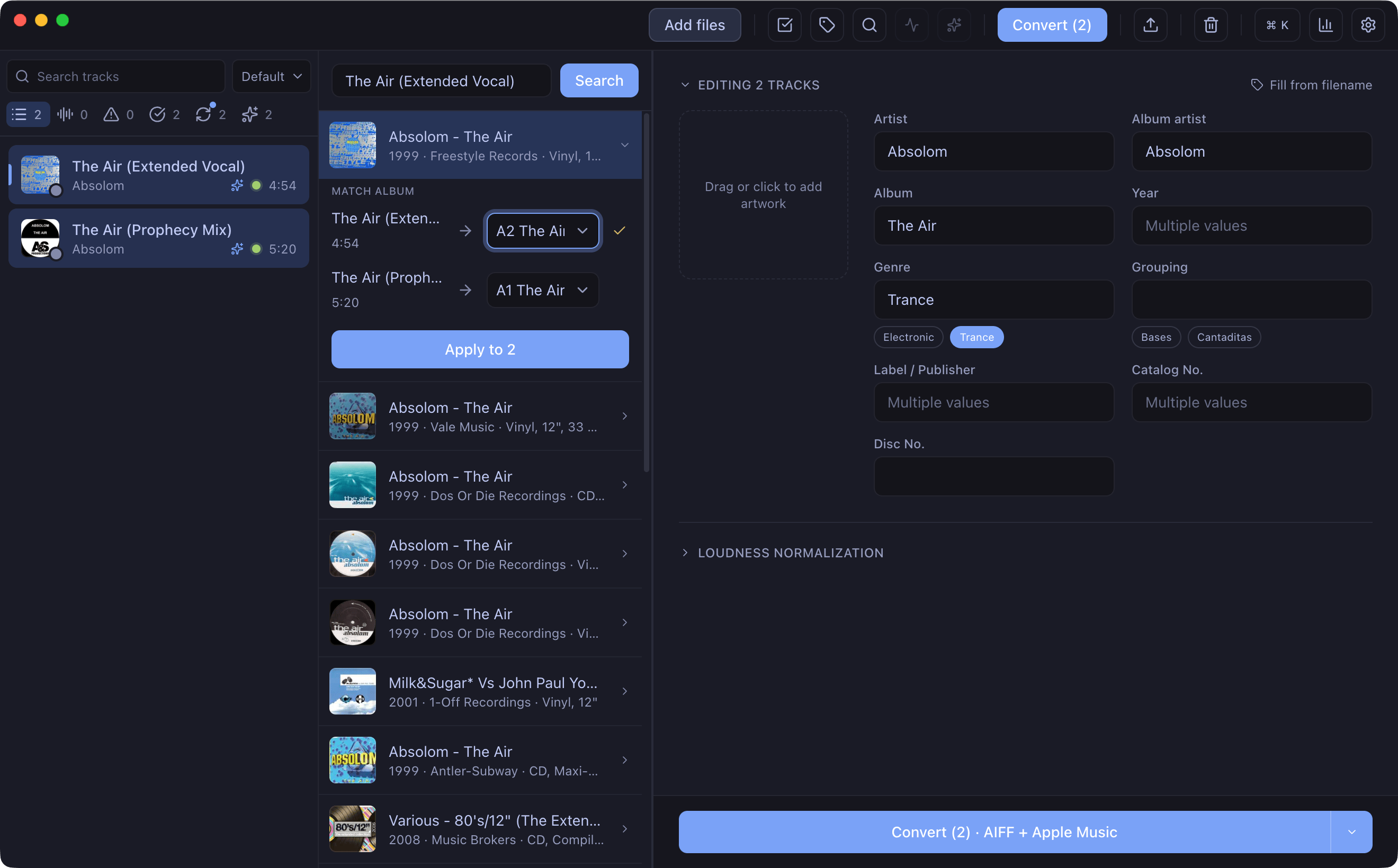Image resolution: width=1398 pixels, height=868 pixels.
Task: Click Fill from filename tag link
Action: pos(1311,85)
